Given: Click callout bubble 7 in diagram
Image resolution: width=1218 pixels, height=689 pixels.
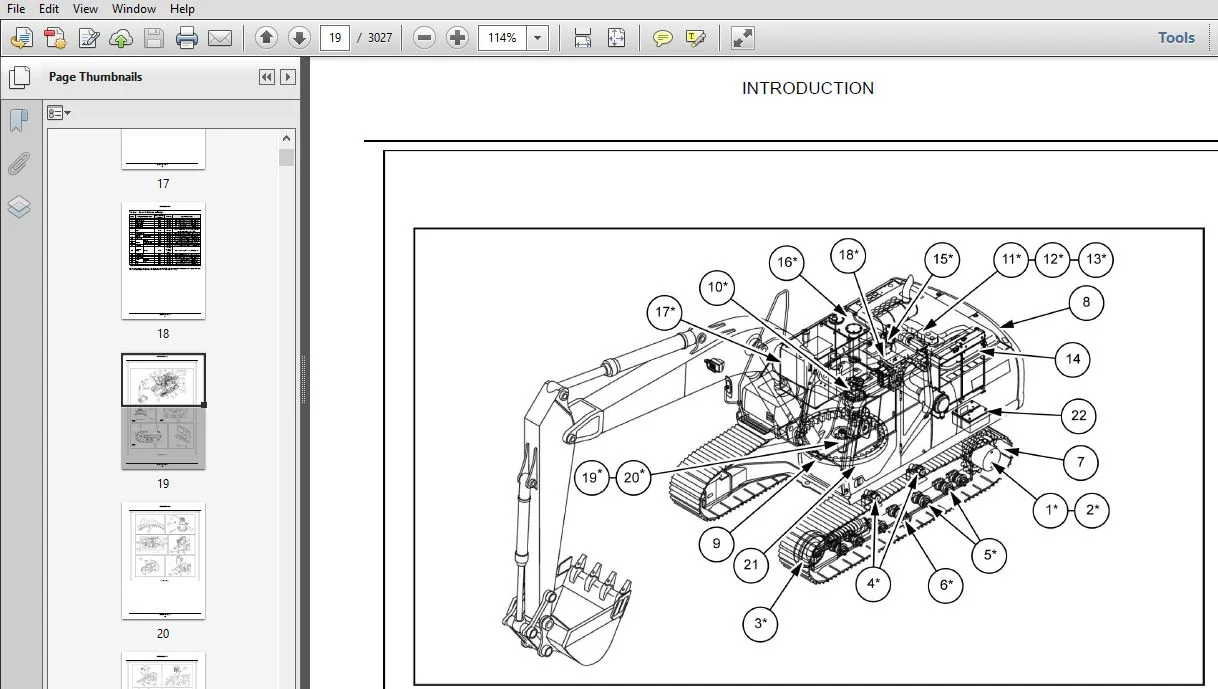Looking at the screenshot, I should pyautogui.click(x=1080, y=463).
